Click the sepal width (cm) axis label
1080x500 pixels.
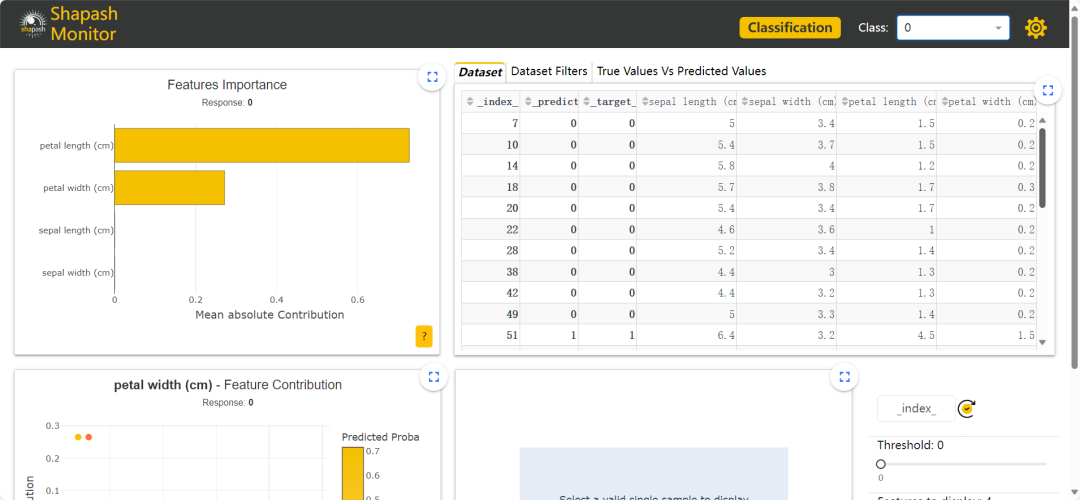[78, 273]
